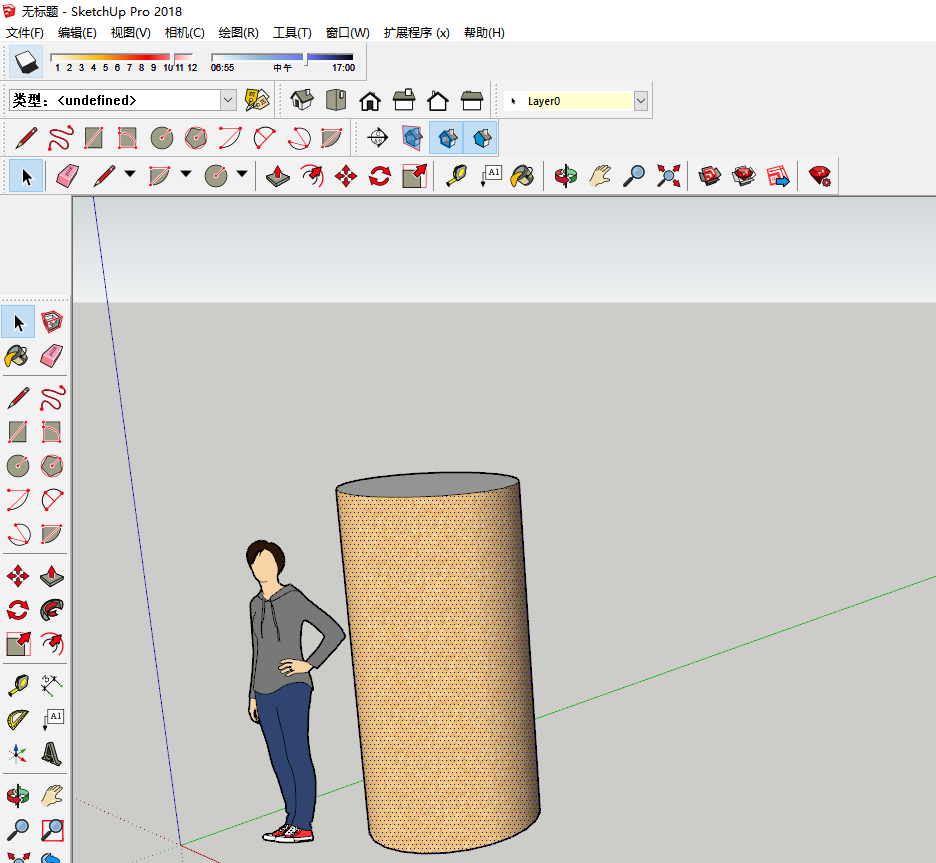Open the 绘图(R) menu
The image size is (936, 863).
[x=238, y=32]
